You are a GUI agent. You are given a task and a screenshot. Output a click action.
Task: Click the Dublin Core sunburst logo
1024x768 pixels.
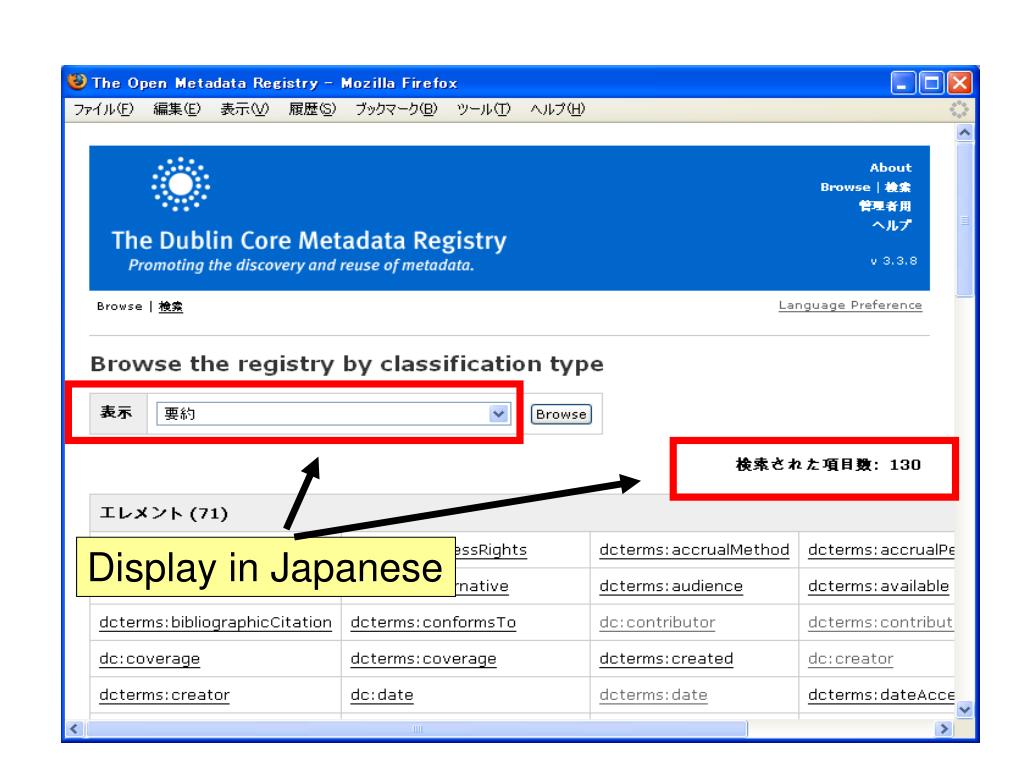(x=181, y=184)
